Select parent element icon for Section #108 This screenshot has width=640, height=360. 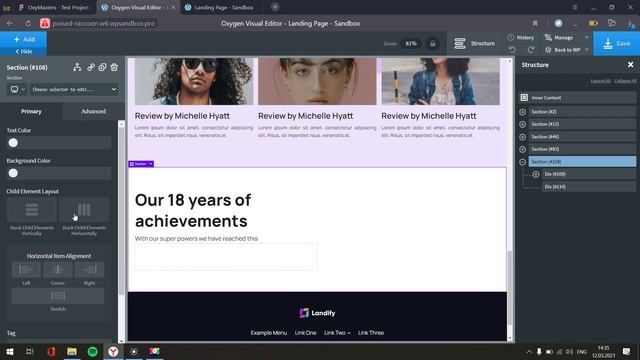[77, 67]
